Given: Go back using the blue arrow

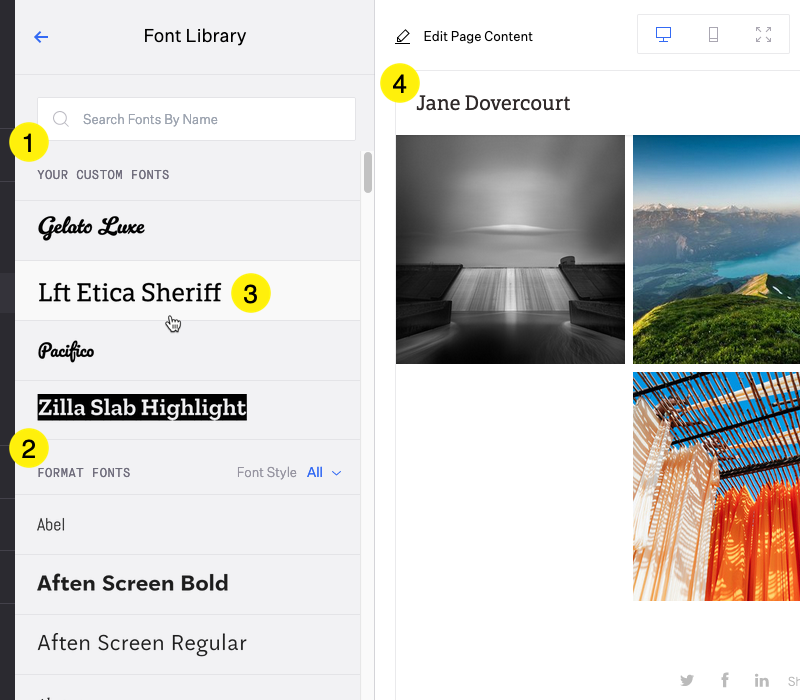Looking at the screenshot, I should tap(41, 37).
